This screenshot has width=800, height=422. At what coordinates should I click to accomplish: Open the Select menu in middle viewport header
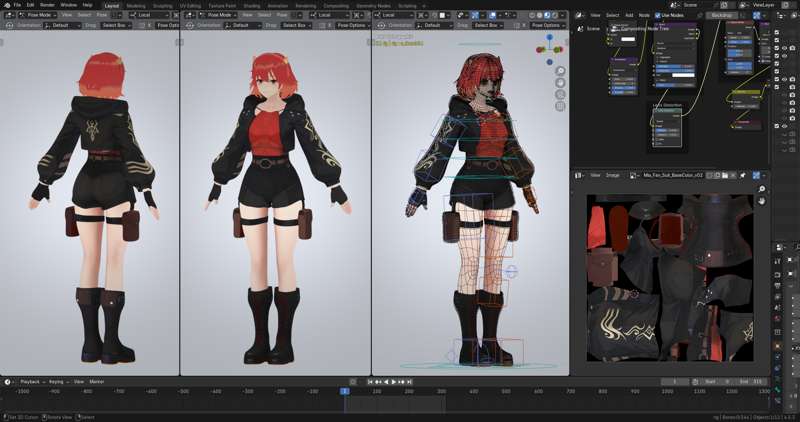point(264,15)
